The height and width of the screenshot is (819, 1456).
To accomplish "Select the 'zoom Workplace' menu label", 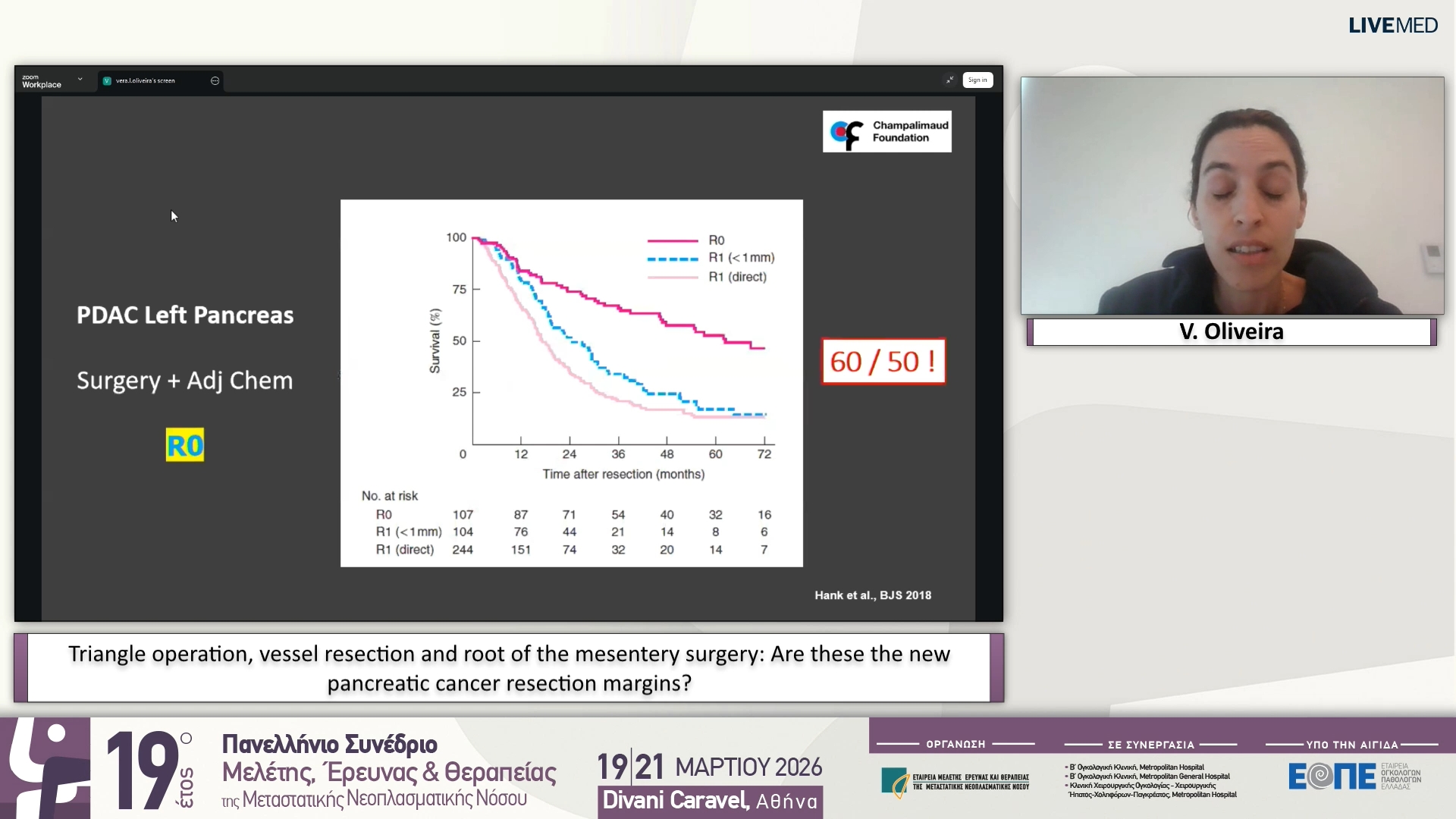I will pos(39,80).
